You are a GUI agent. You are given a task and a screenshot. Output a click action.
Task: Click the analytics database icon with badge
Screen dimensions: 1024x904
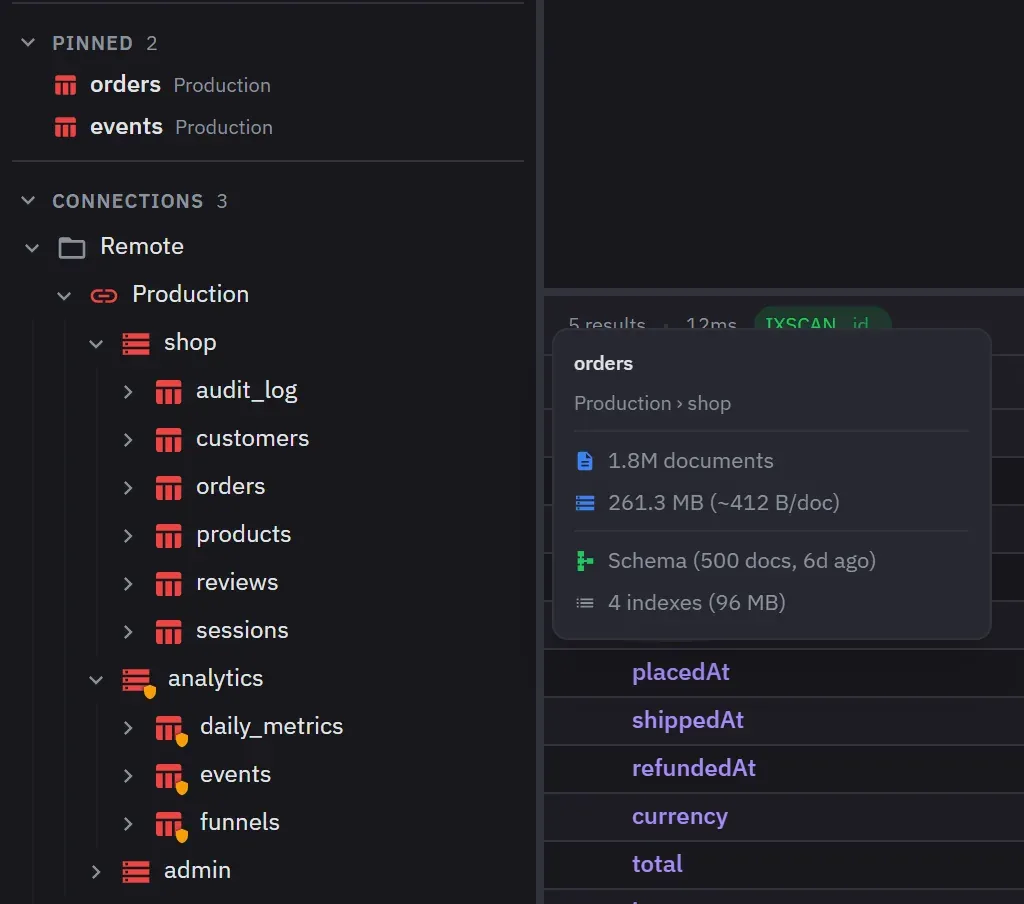click(138, 681)
